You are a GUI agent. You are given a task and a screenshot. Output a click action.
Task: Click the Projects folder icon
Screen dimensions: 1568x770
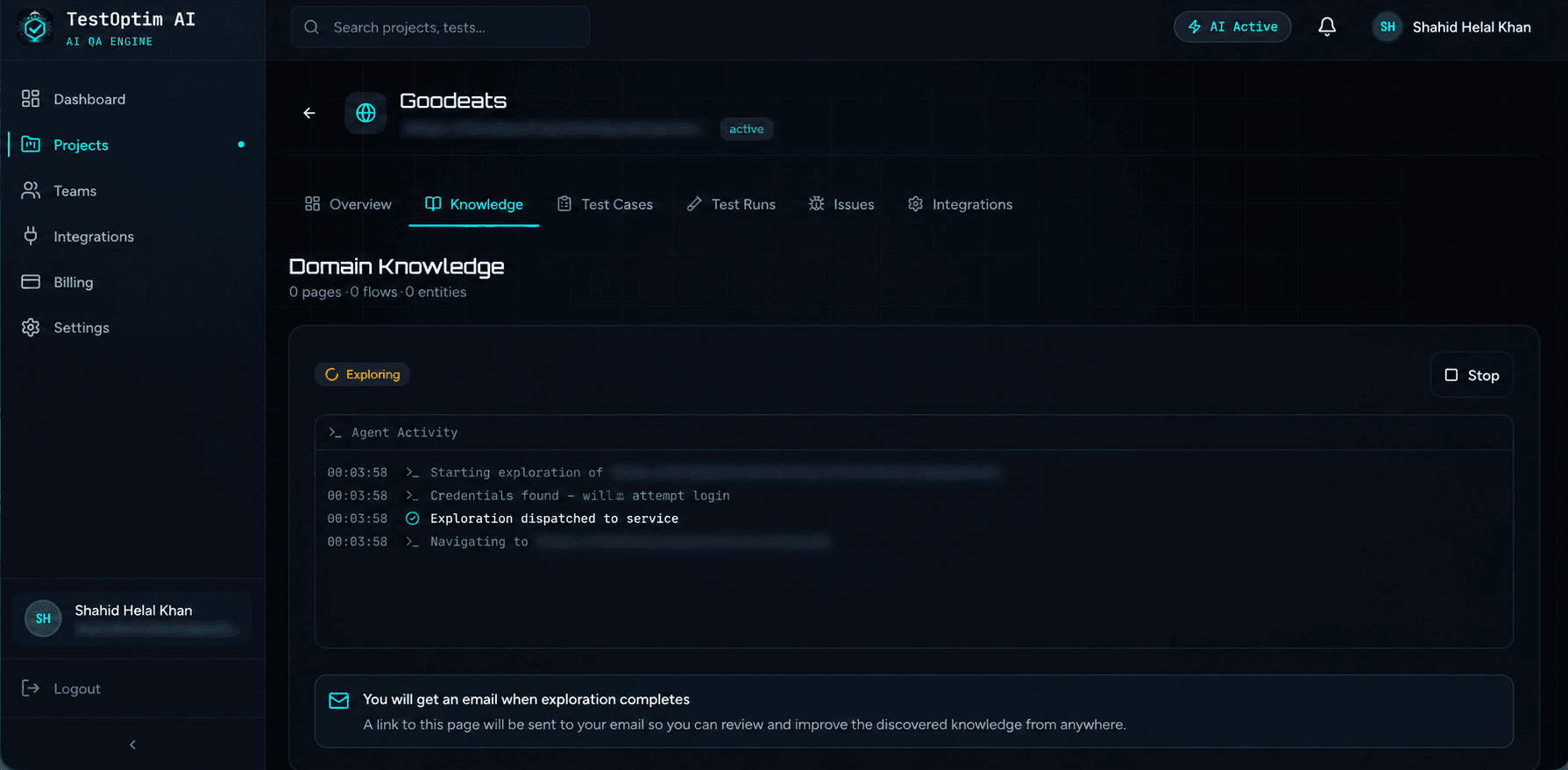(31, 144)
